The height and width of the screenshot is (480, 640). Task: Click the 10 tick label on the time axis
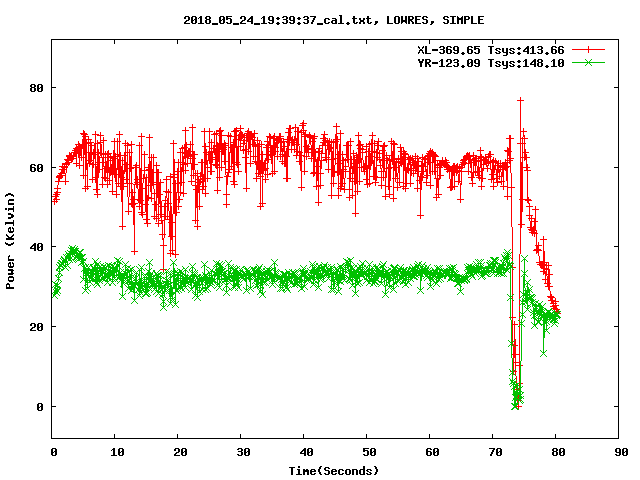tap(117, 452)
